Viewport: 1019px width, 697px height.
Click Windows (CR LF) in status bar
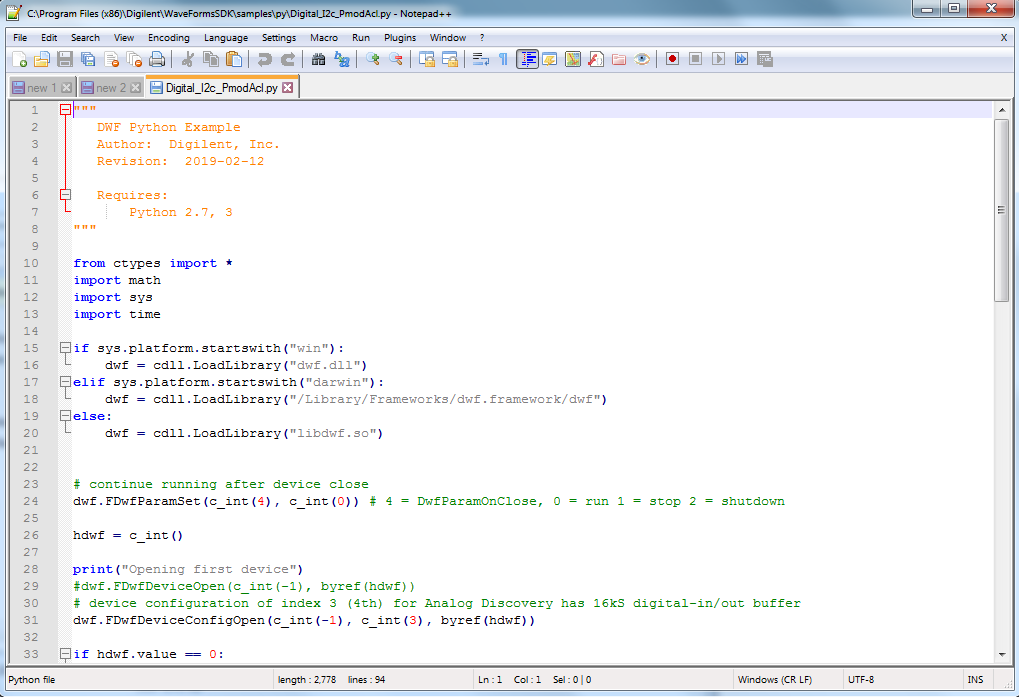pyautogui.click(x=775, y=679)
